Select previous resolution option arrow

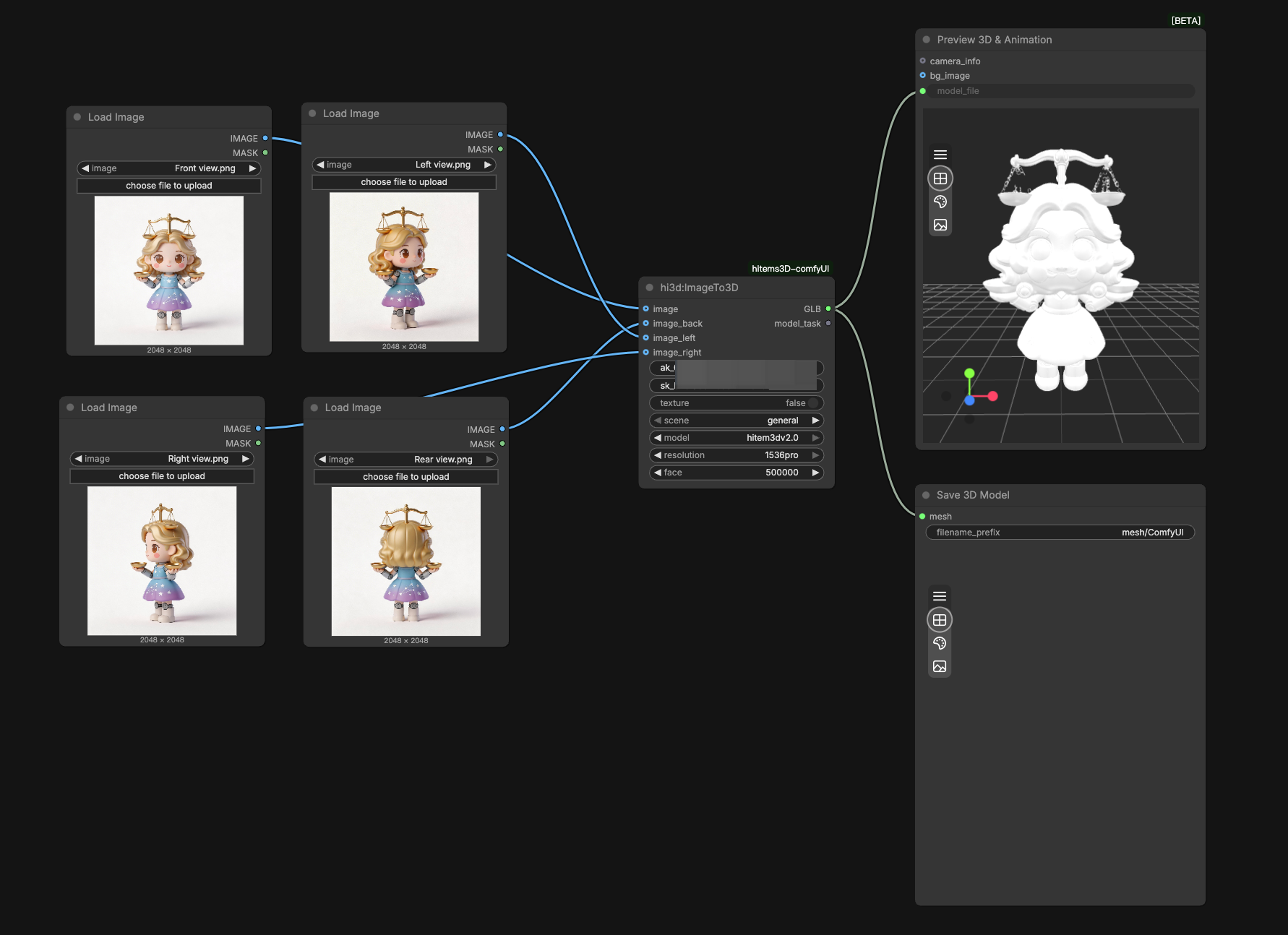click(x=657, y=455)
